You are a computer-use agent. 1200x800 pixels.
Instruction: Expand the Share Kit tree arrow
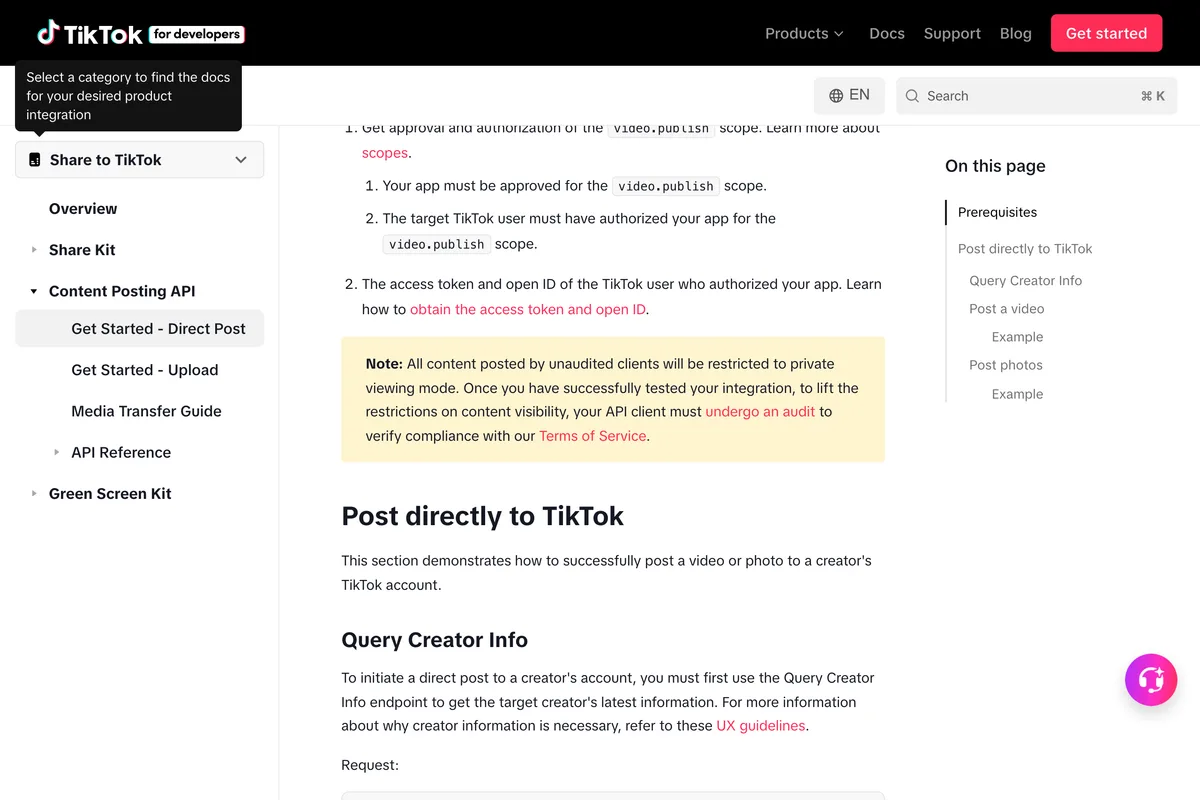click(x=34, y=250)
